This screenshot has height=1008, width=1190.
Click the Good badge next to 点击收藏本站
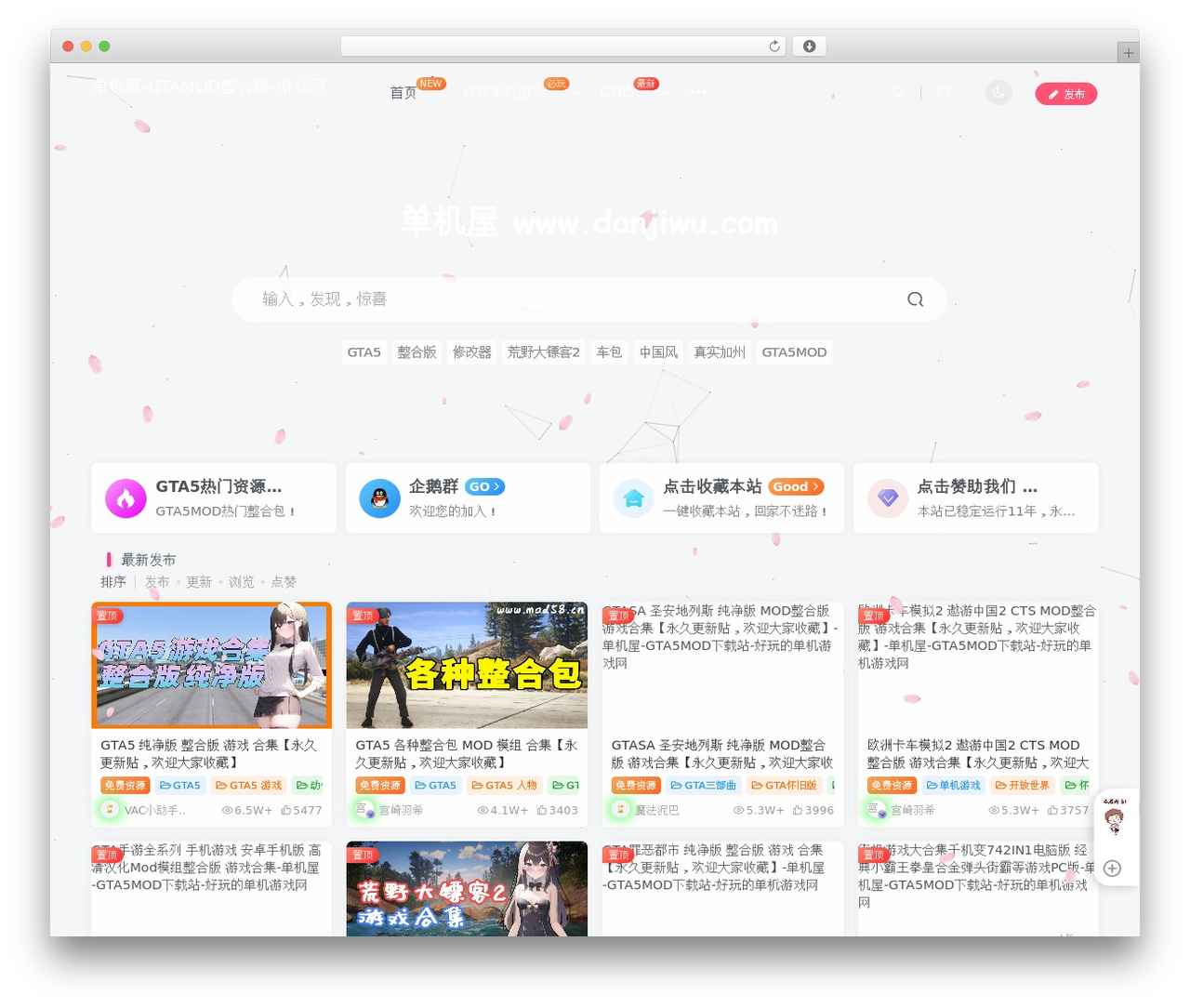click(x=797, y=486)
